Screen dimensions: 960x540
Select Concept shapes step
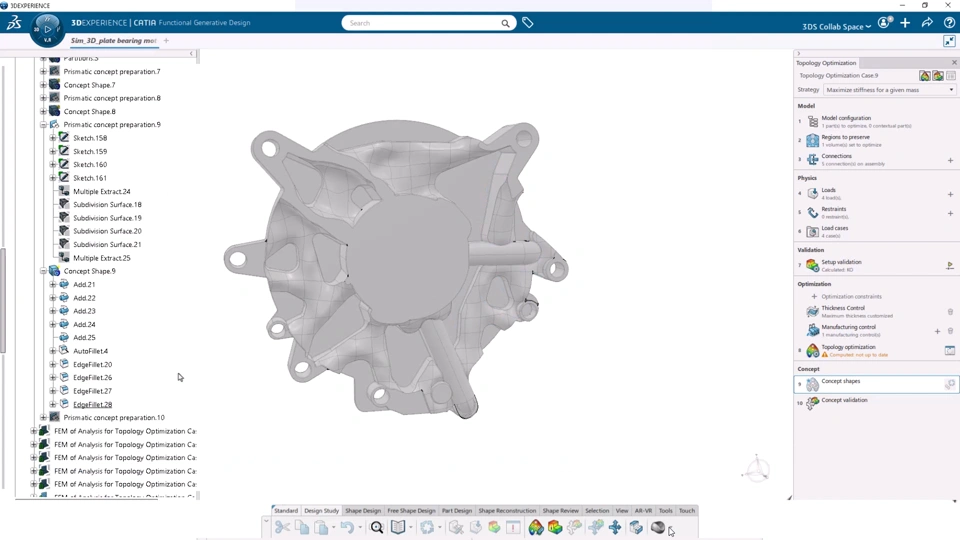tap(876, 384)
